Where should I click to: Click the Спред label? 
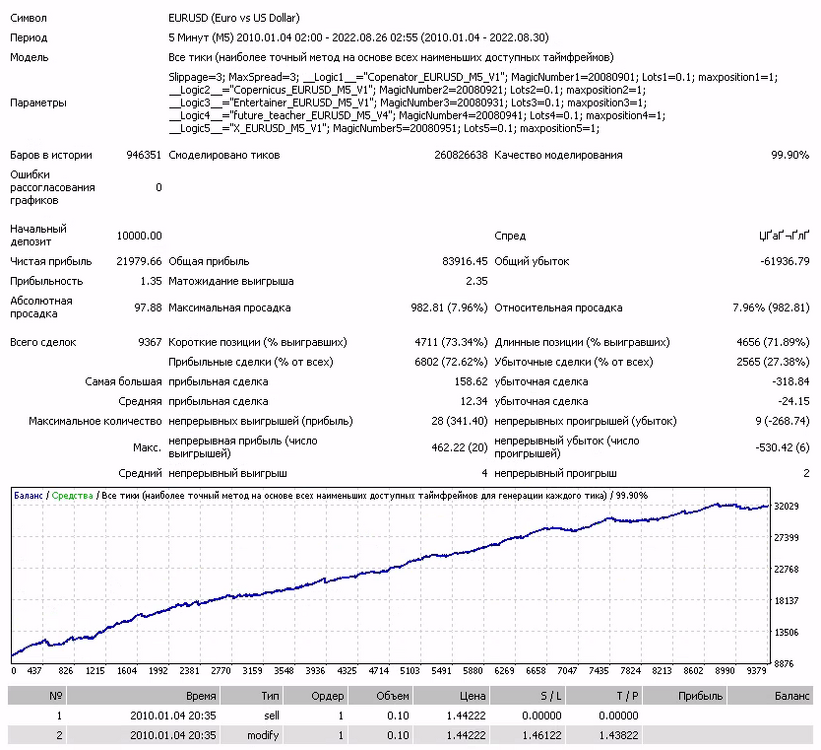[510, 236]
